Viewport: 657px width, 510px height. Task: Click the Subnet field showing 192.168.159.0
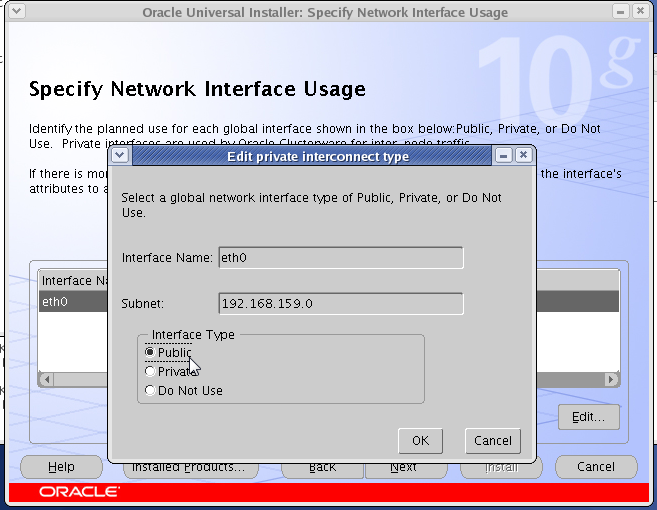[x=341, y=303]
